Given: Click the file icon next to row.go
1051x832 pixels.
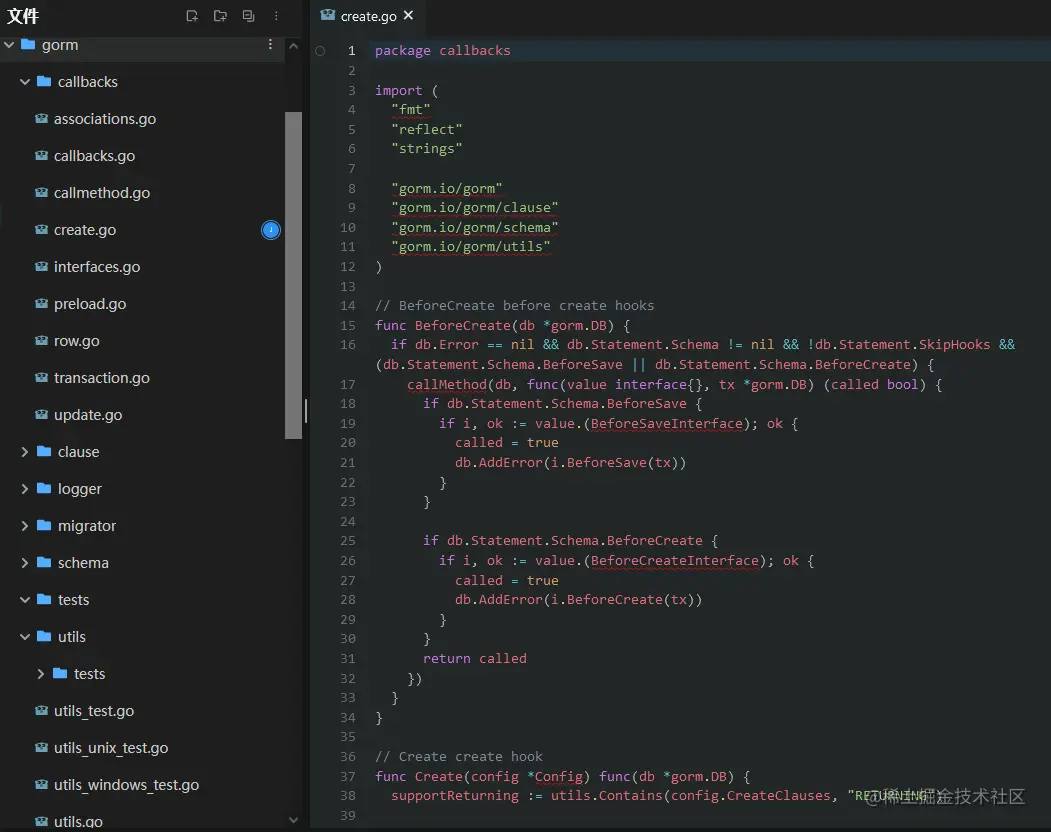Looking at the screenshot, I should (42, 341).
